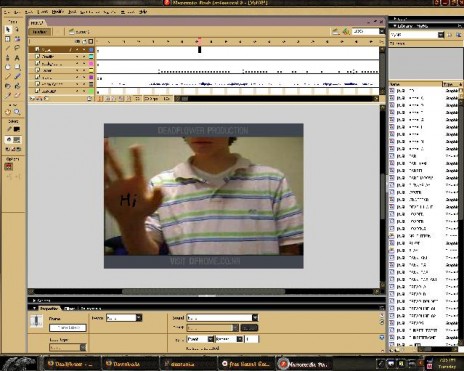Click the Edit Scene clapper icon
Screen dimensions: 464x371
coord(336,32)
